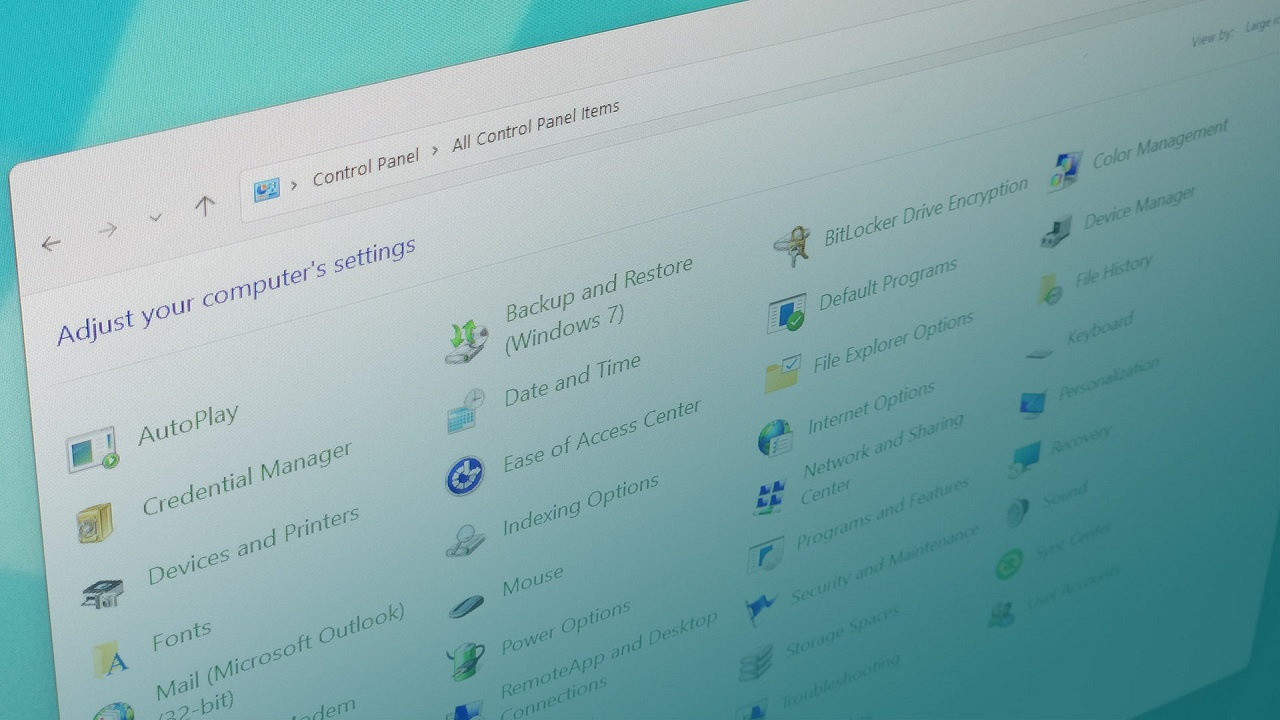Viewport: 1280px width, 720px height.
Task: Click the Control Panel address bar icon
Action: tap(267, 189)
